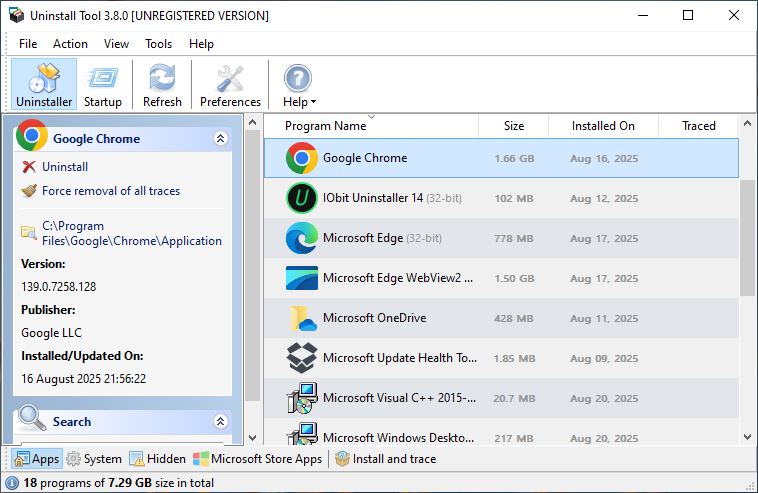Click the sidebar vertical scrollbar thumb
This screenshot has width=758, height=493.
tap(252, 266)
